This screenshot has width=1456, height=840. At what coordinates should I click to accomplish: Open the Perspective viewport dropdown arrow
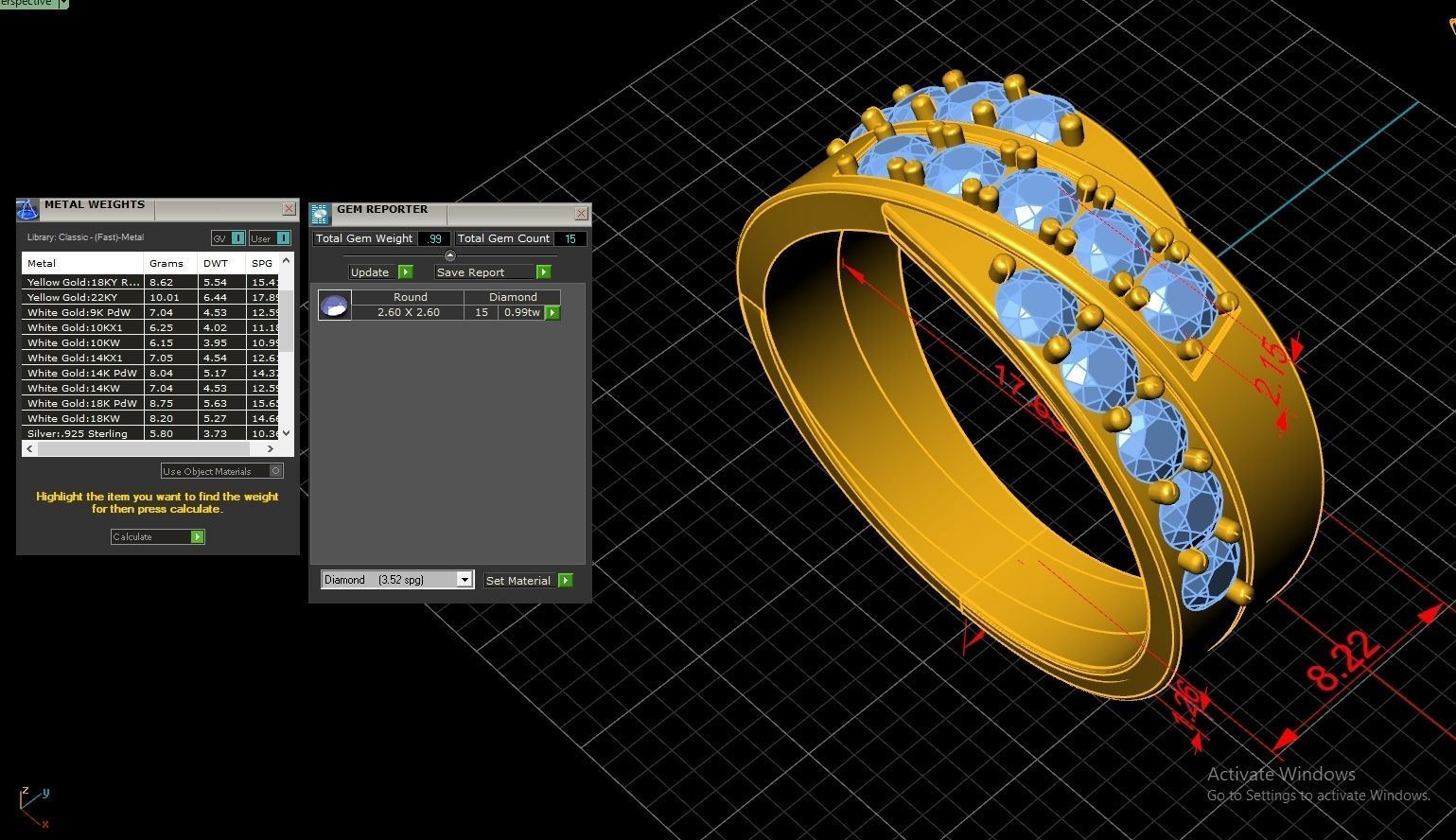tap(63, 4)
